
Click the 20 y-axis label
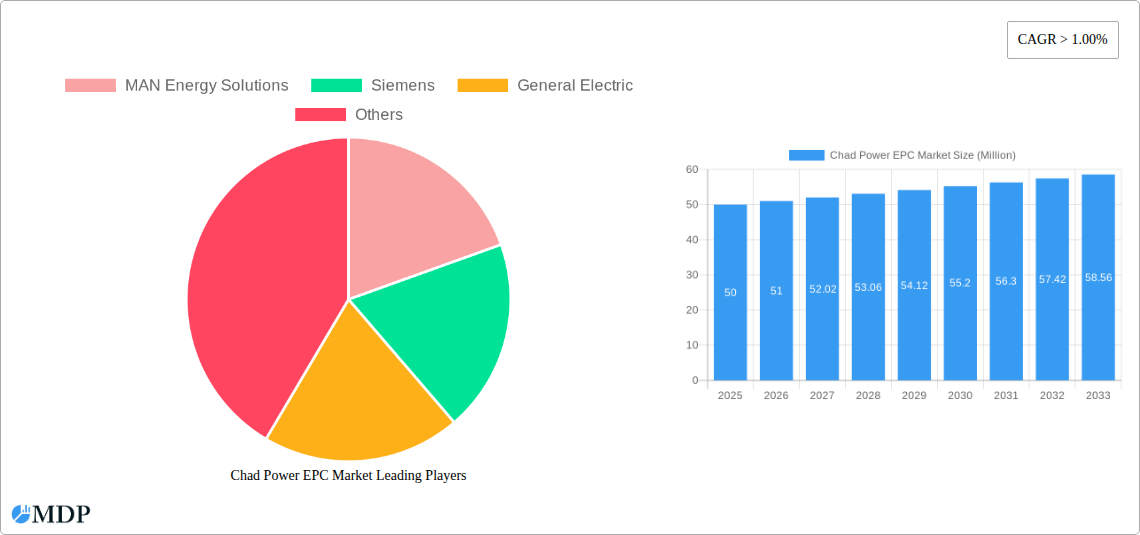[692, 310]
